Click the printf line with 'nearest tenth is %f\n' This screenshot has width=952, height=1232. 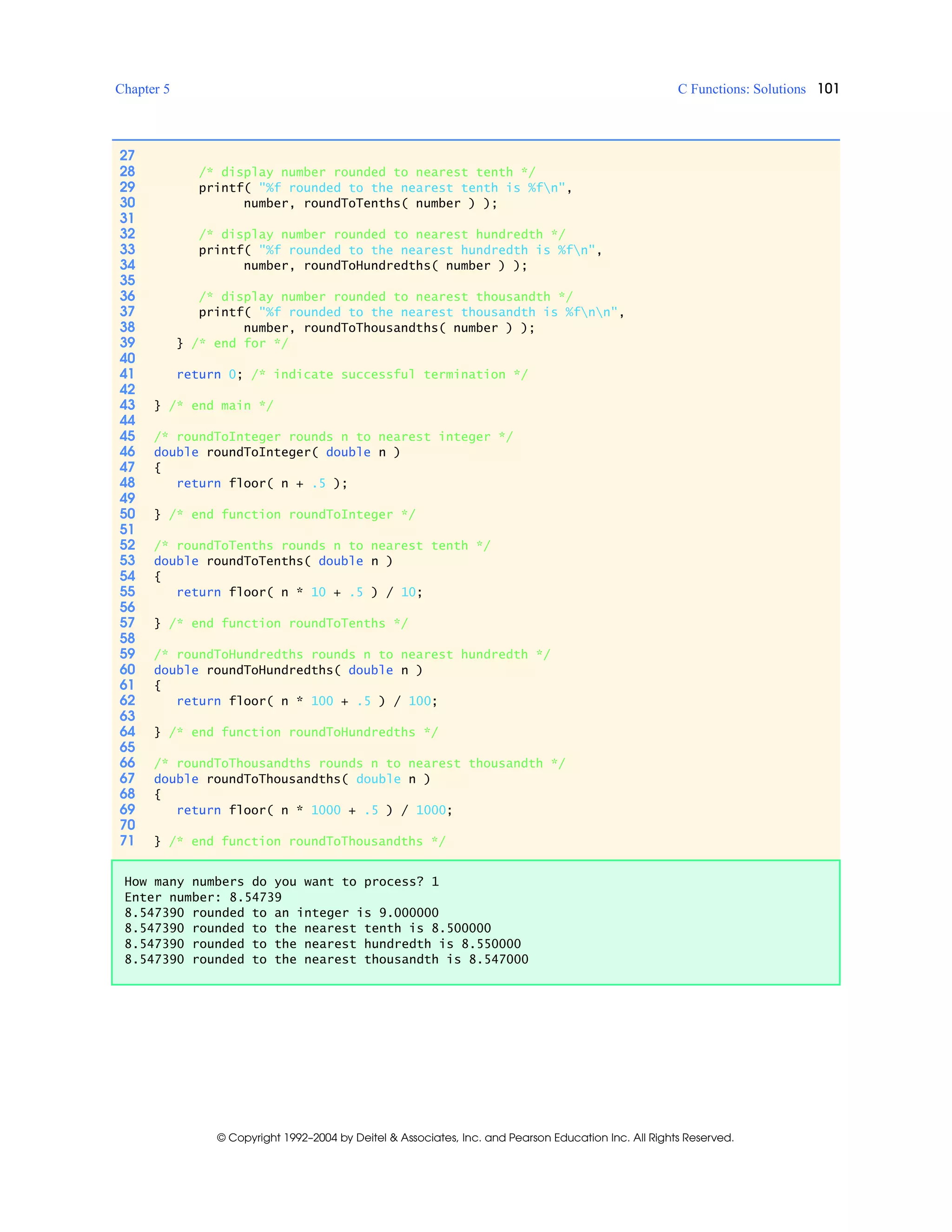(385, 188)
